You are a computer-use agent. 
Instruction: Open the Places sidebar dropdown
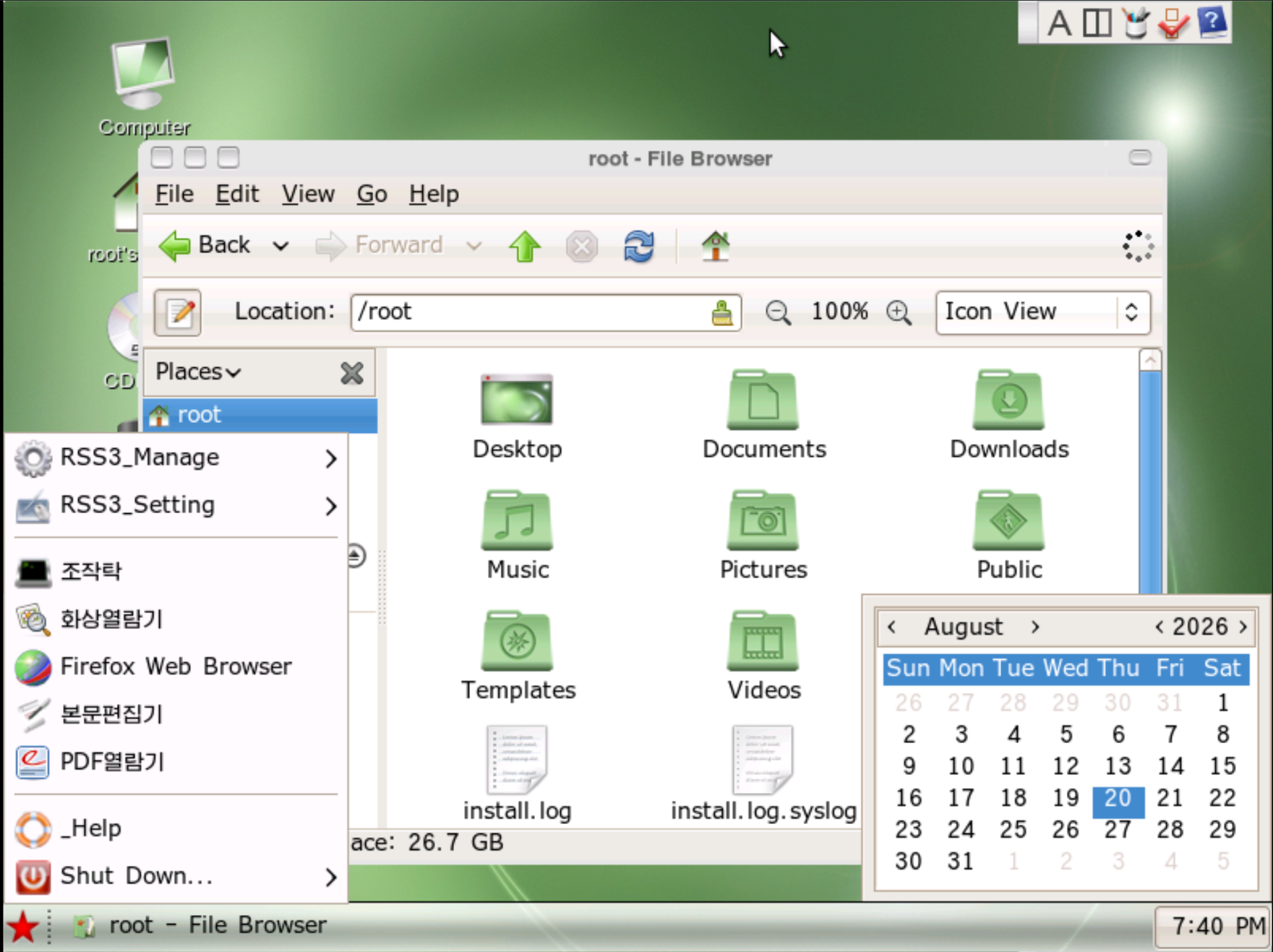coord(198,372)
